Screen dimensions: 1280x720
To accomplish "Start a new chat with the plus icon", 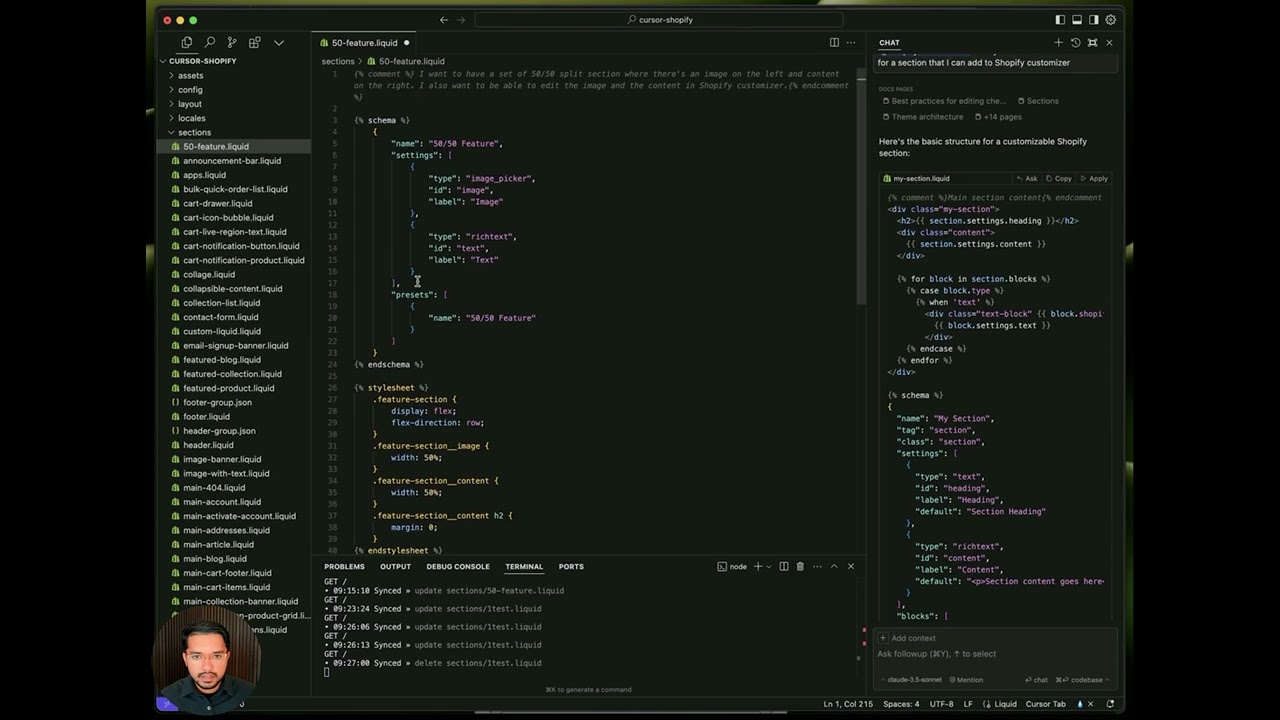I will (1058, 42).
